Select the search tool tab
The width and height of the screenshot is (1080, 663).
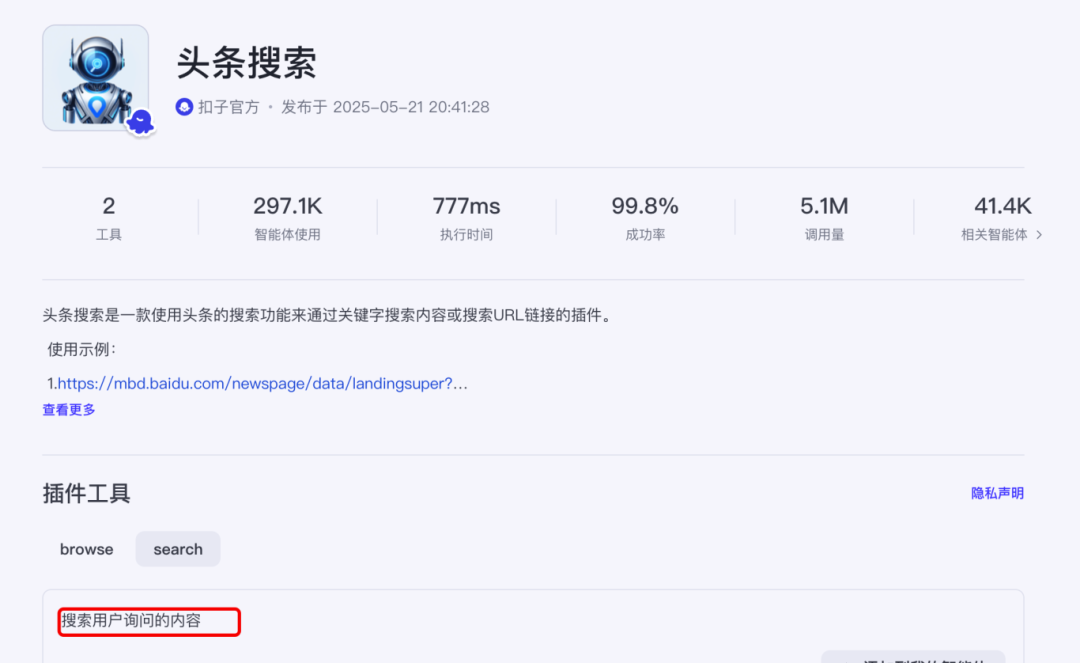point(178,549)
